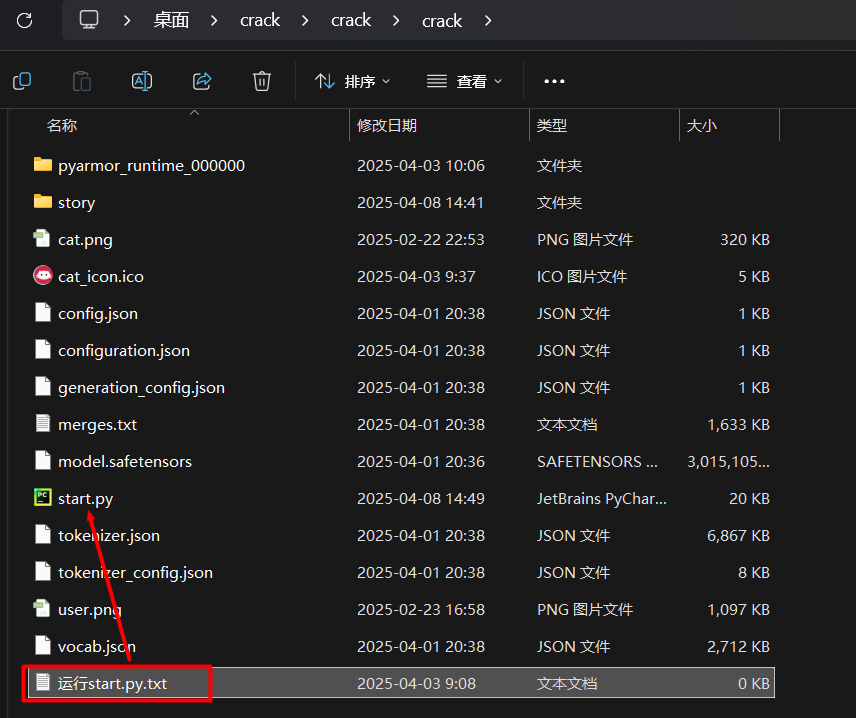Click the delete trash icon
The height and width of the screenshot is (718, 856).
coord(262,81)
